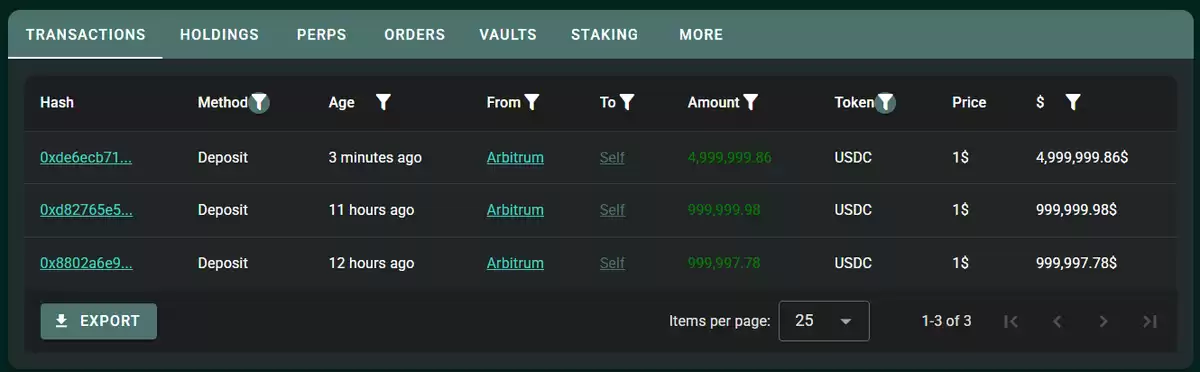
Task: Open Arbitrum link in 11 hours ago row
Action: click(x=515, y=210)
